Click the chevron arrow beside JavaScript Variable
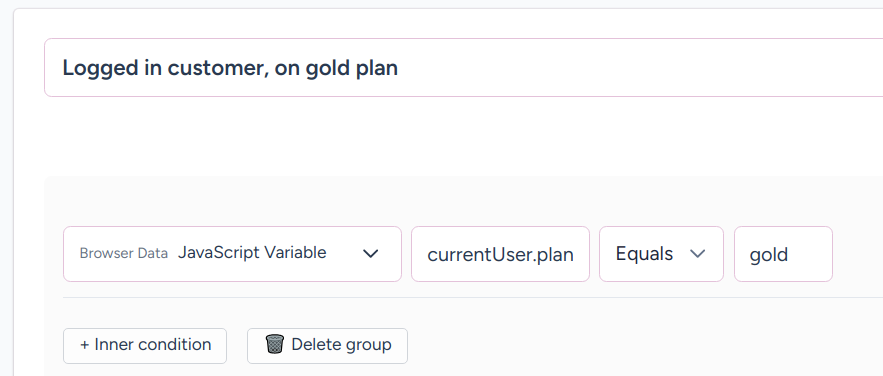This screenshot has width=883, height=376. pyautogui.click(x=371, y=254)
